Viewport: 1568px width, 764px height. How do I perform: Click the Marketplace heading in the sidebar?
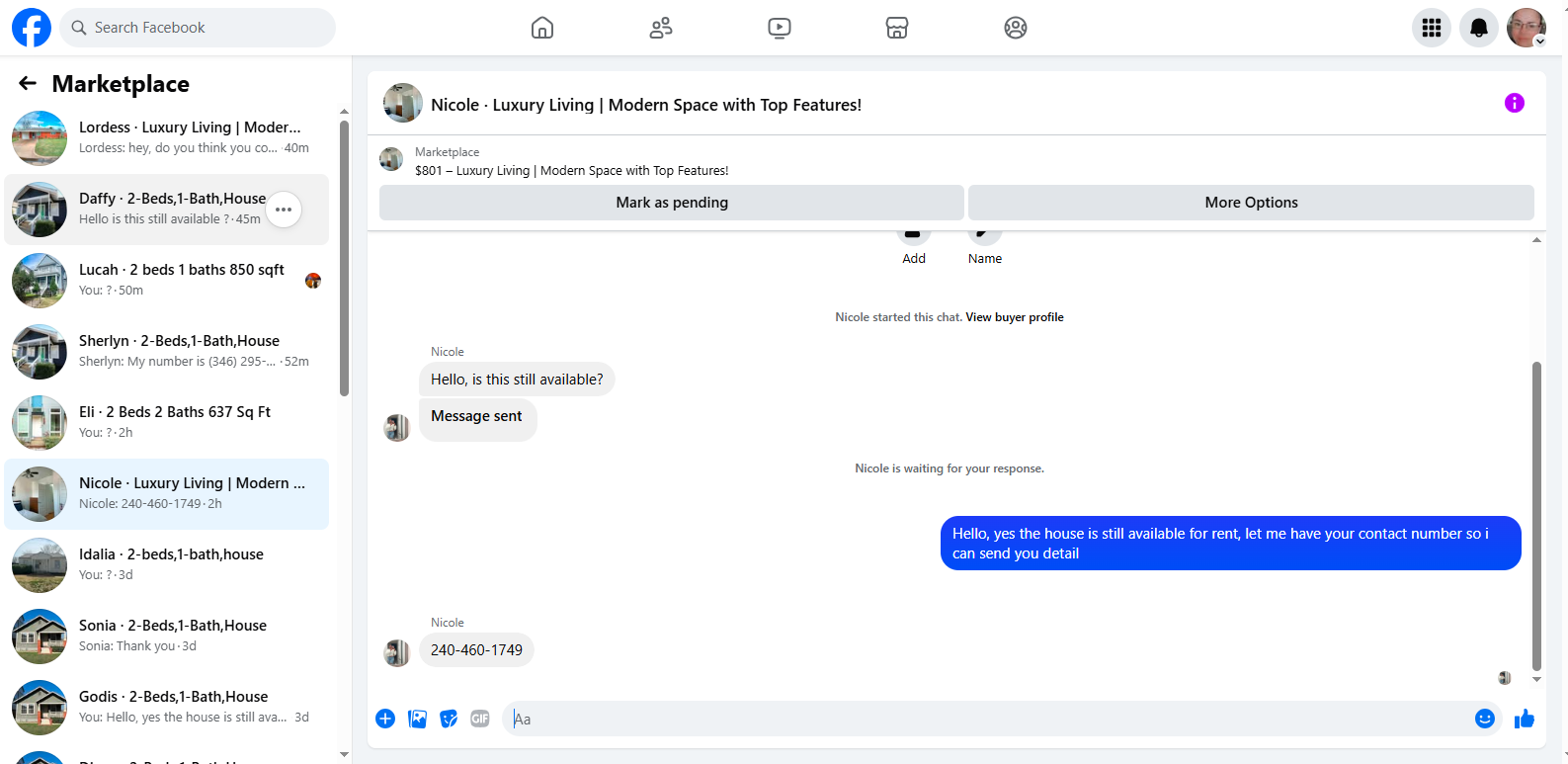[x=121, y=84]
